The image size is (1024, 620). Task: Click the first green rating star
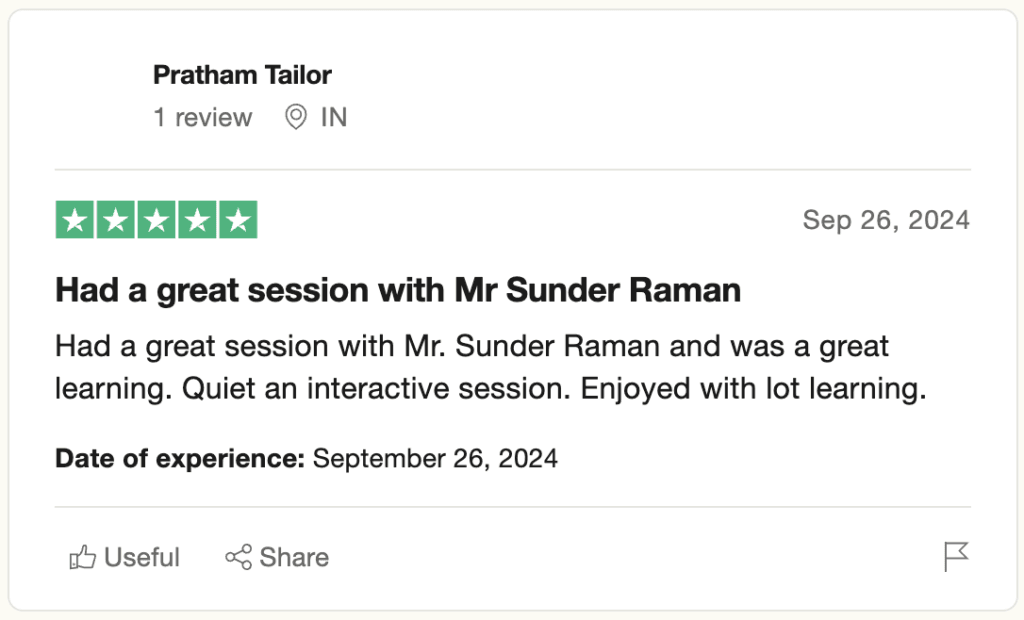pyautogui.click(x=75, y=220)
